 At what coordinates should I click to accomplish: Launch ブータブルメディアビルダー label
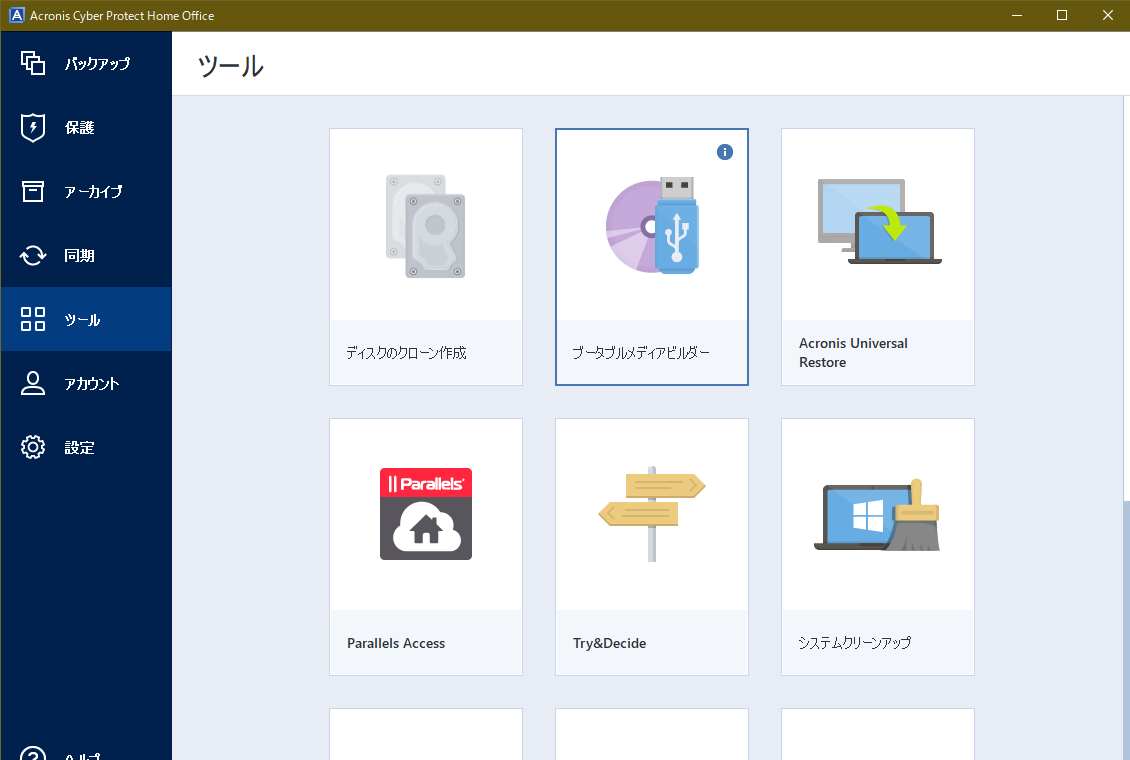(641, 352)
